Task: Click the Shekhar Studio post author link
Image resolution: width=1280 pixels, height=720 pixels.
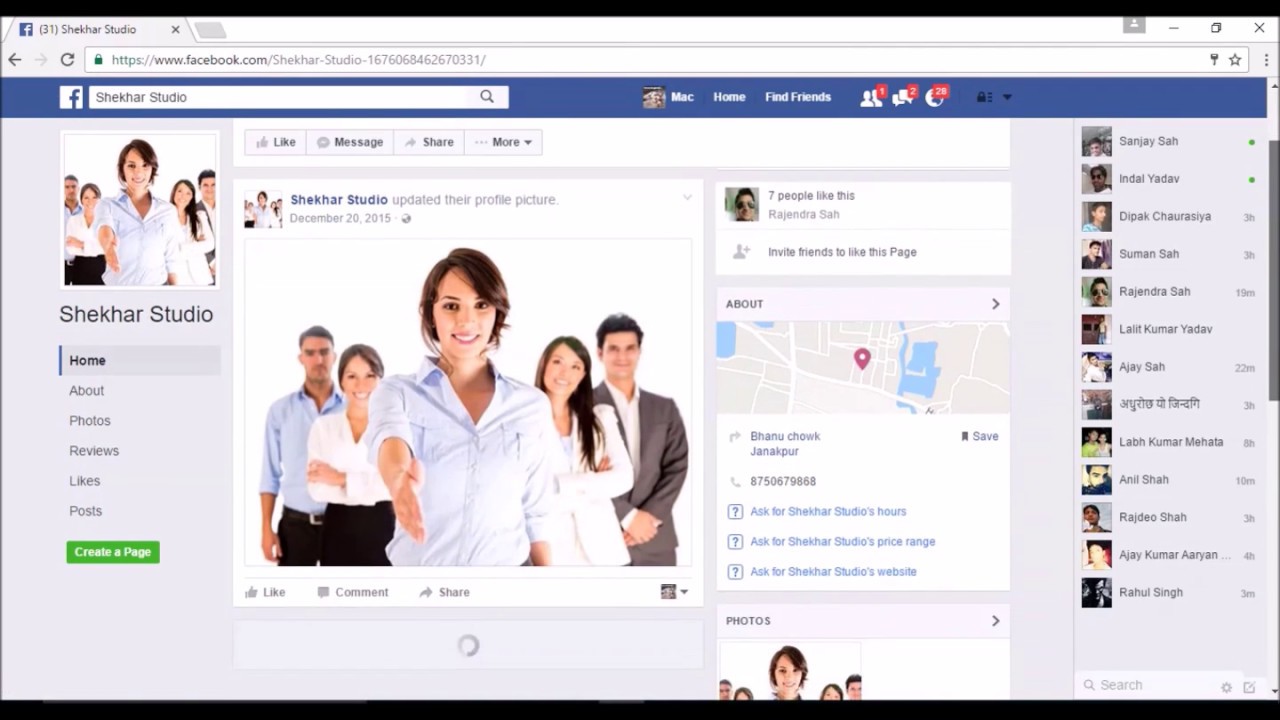Action: 339,200
